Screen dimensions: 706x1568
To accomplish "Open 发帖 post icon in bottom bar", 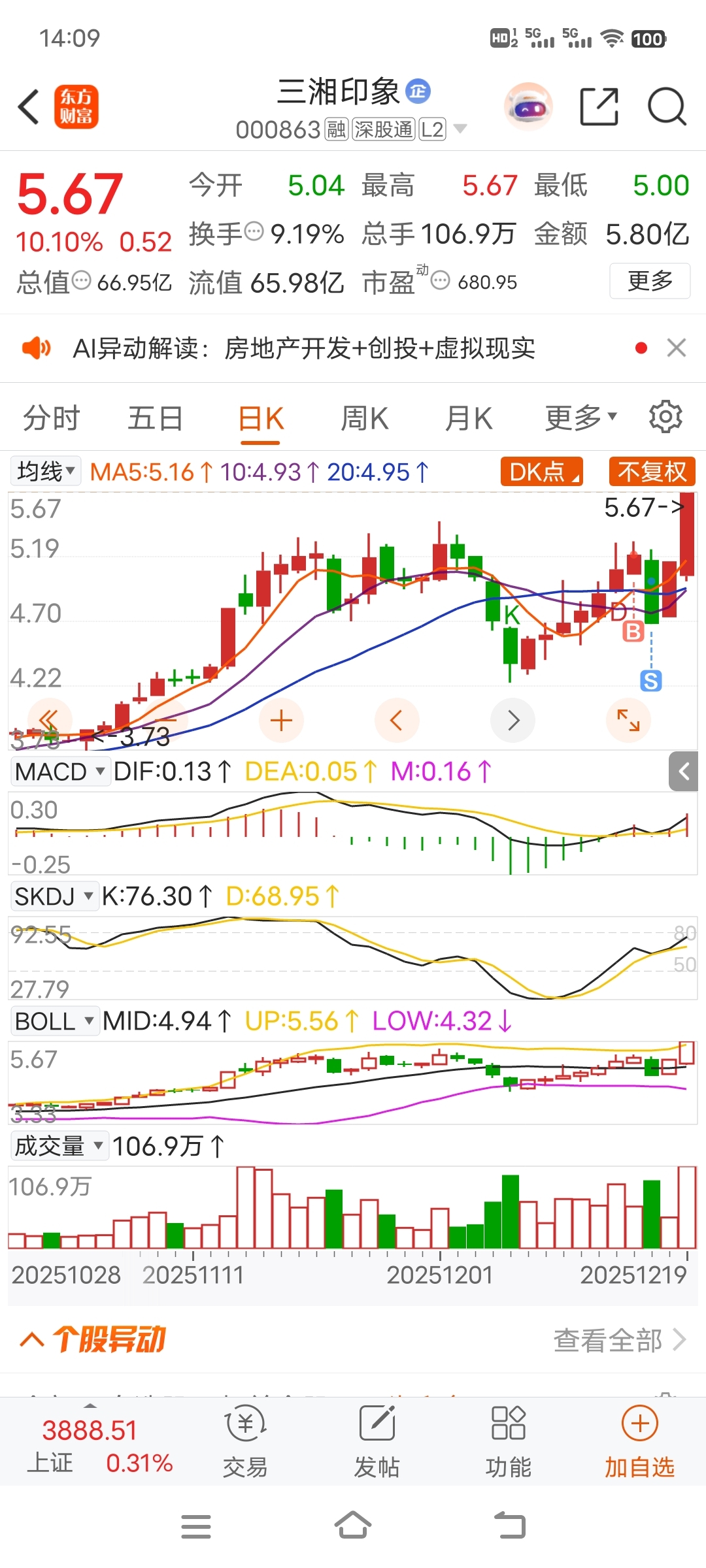I will pos(377,1442).
